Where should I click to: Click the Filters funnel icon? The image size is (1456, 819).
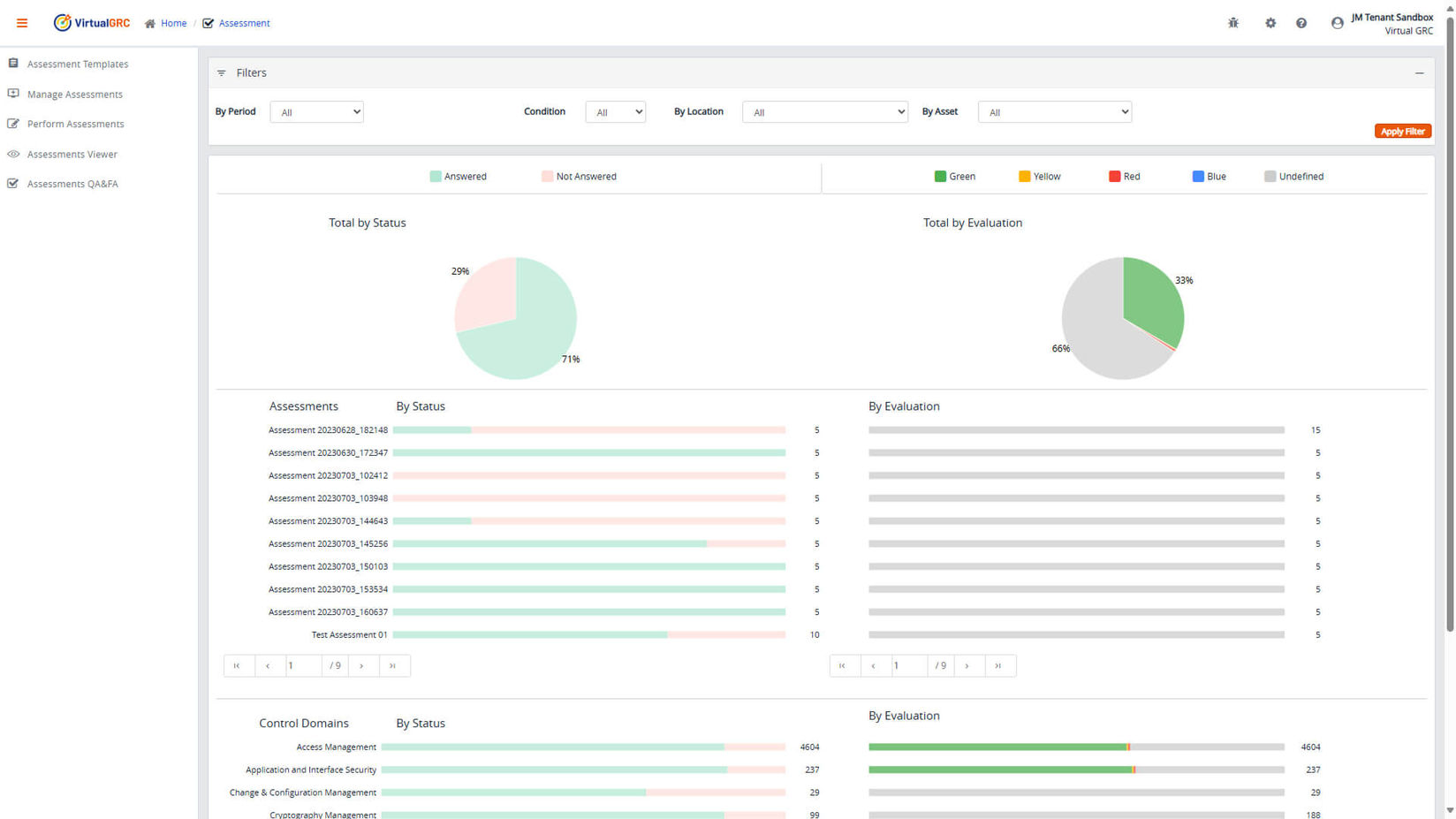click(222, 73)
